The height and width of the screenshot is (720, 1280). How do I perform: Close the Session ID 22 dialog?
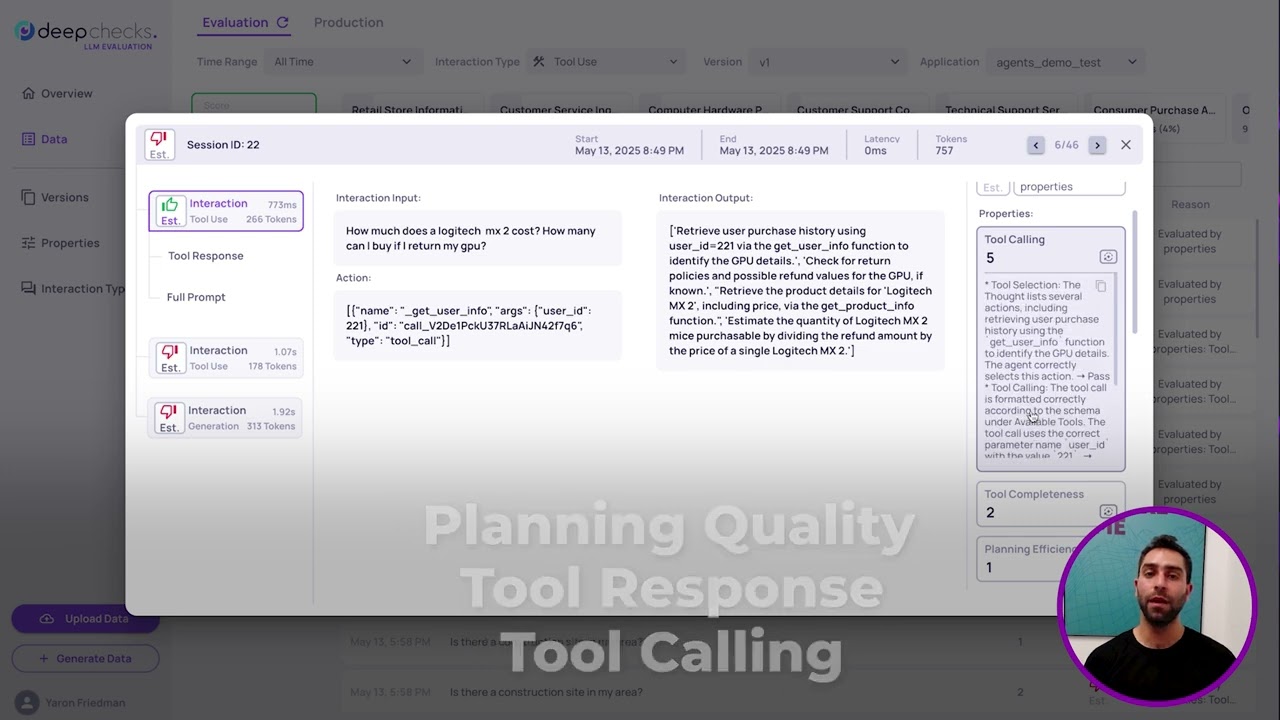pyautogui.click(x=1126, y=145)
